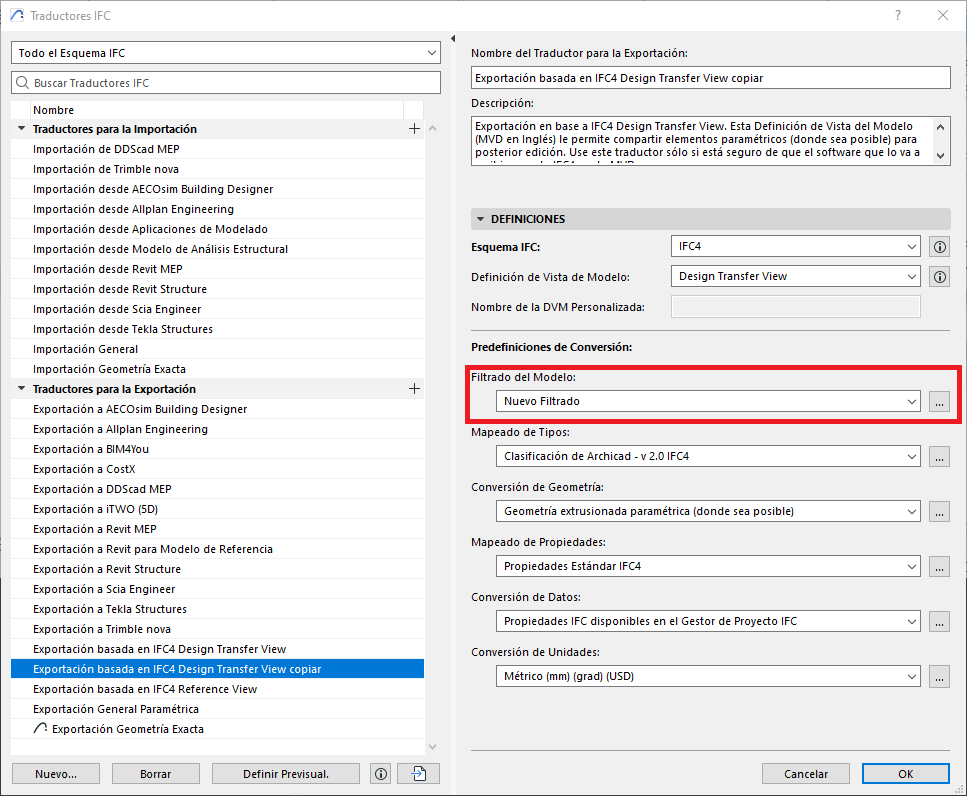The height and width of the screenshot is (796, 967).
Task: Open Conversión de Unidades ellipsis options
Action: tap(939, 676)
